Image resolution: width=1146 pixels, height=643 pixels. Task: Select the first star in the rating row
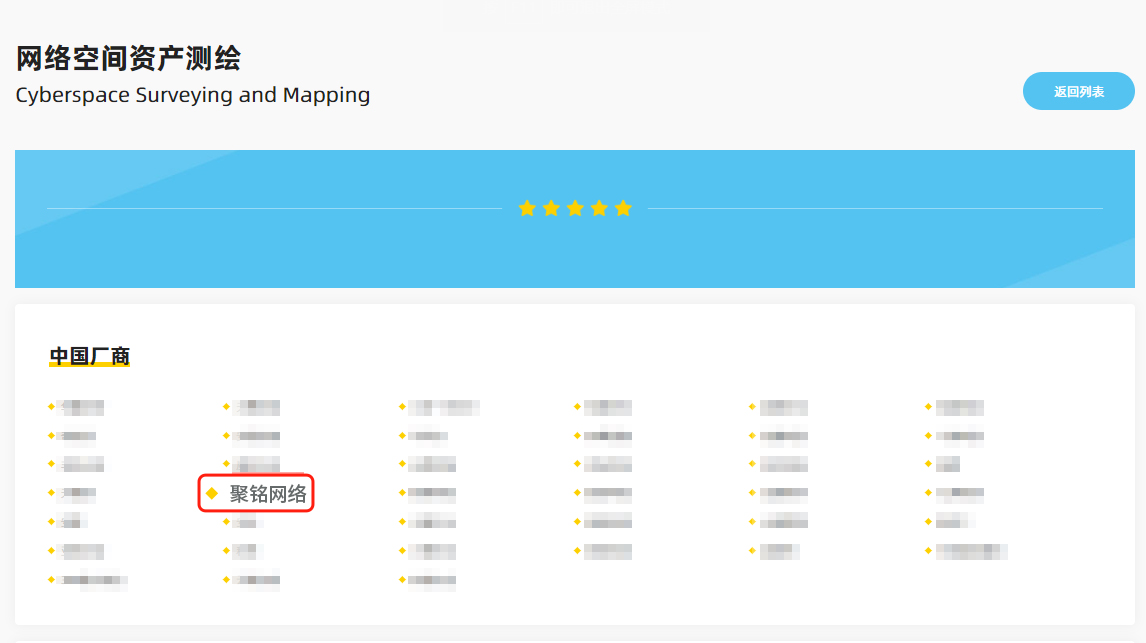coord(527,208)
